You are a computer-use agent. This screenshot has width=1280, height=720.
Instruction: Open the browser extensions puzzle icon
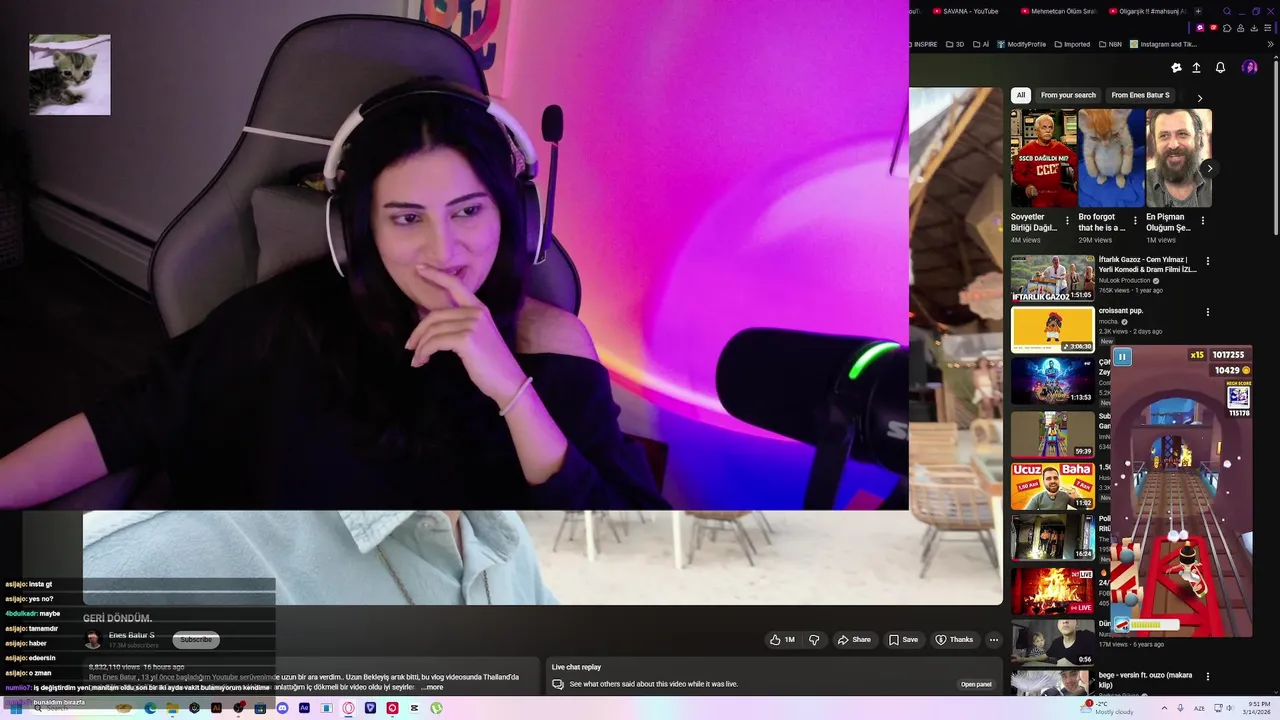tap(1227, 28)
